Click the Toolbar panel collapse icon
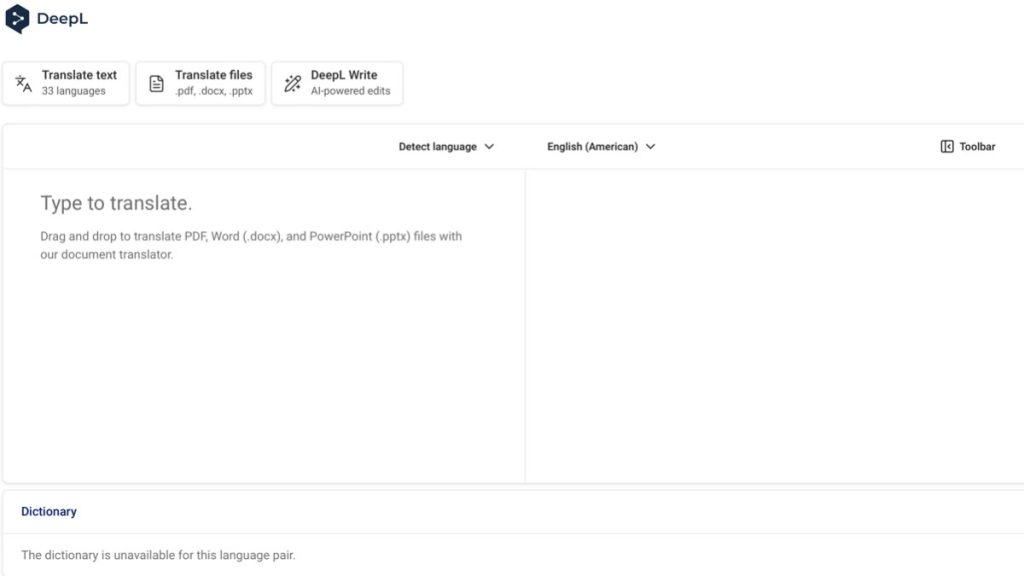Screen dimensions: 1024x576 (947, 147)
